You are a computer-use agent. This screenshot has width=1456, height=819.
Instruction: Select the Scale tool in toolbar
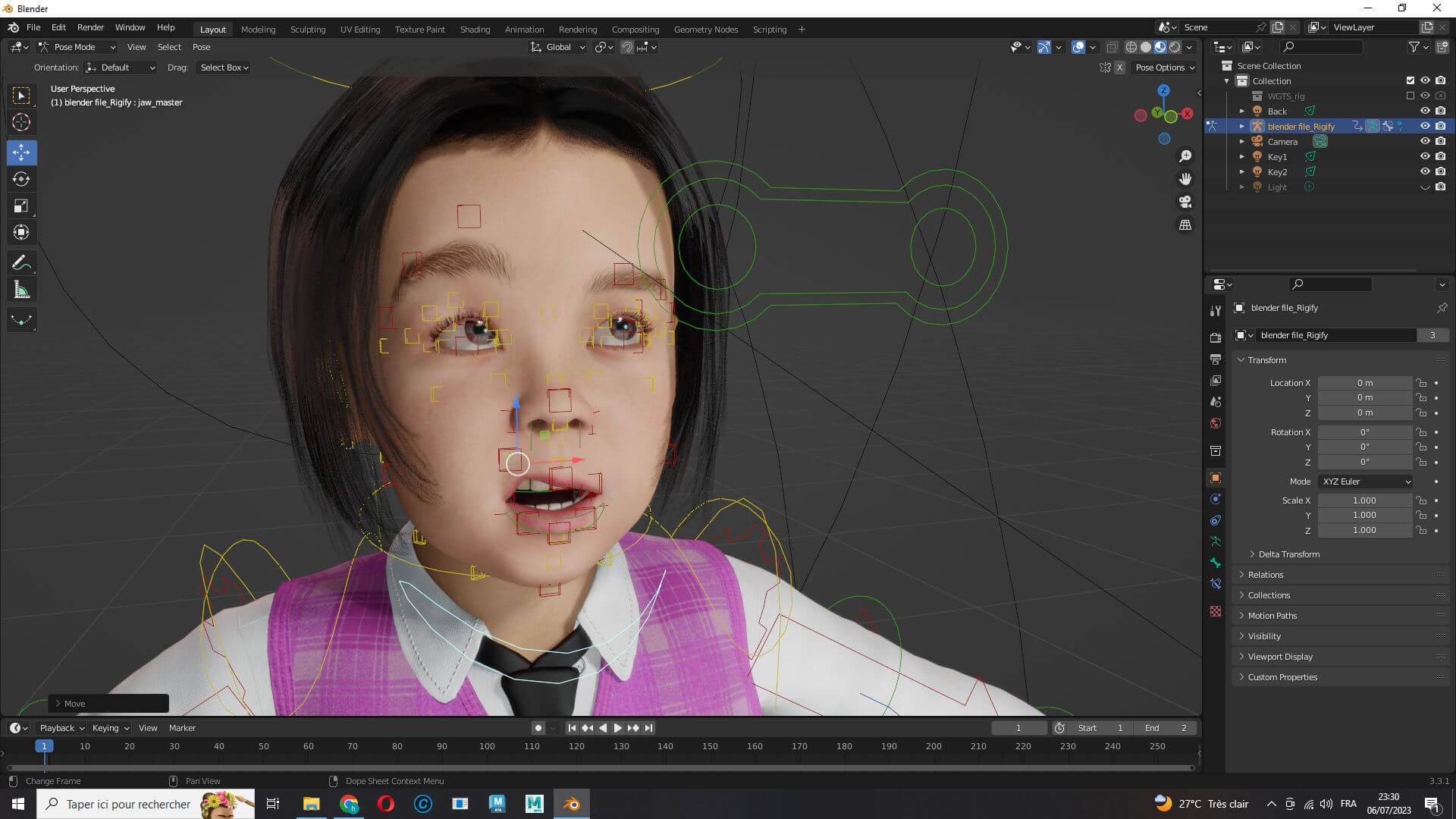21,206
